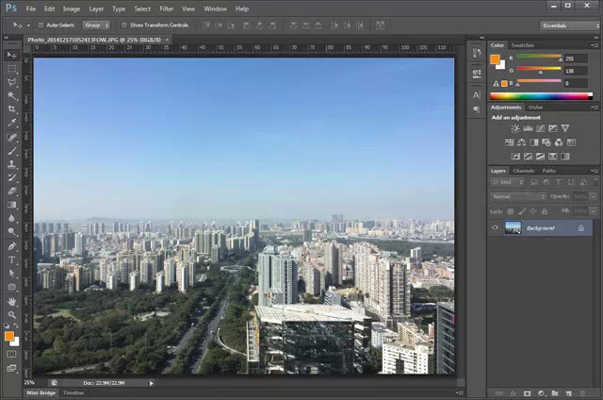Click the foreground orange swatch in toolbox
This screenshot has width=603, height=400.
click(10, 336)
